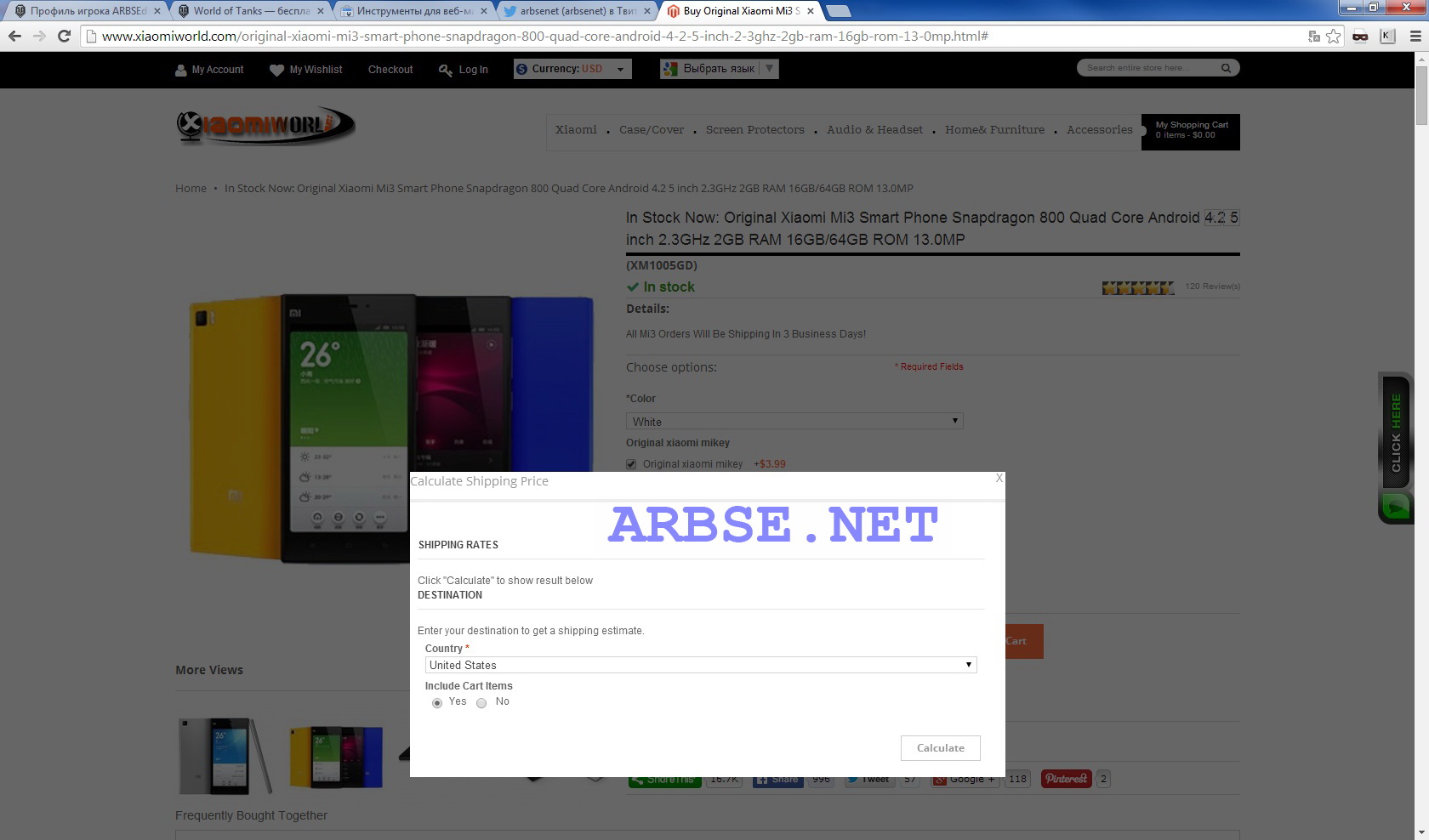The image size is (1429, 840).
Task: Close the Calculate Shipping Price popup
Action: 999,478
